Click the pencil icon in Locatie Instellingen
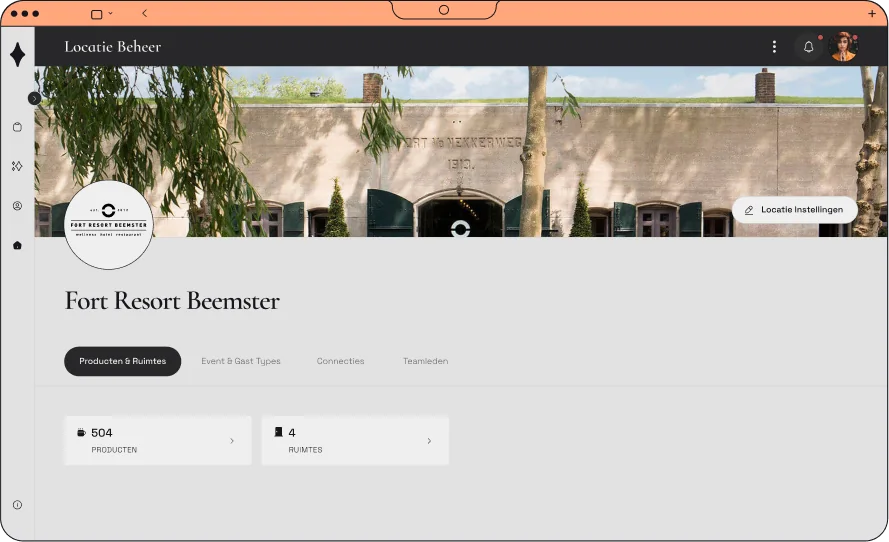This screenshot has height=542, width=889. [749, 210]
